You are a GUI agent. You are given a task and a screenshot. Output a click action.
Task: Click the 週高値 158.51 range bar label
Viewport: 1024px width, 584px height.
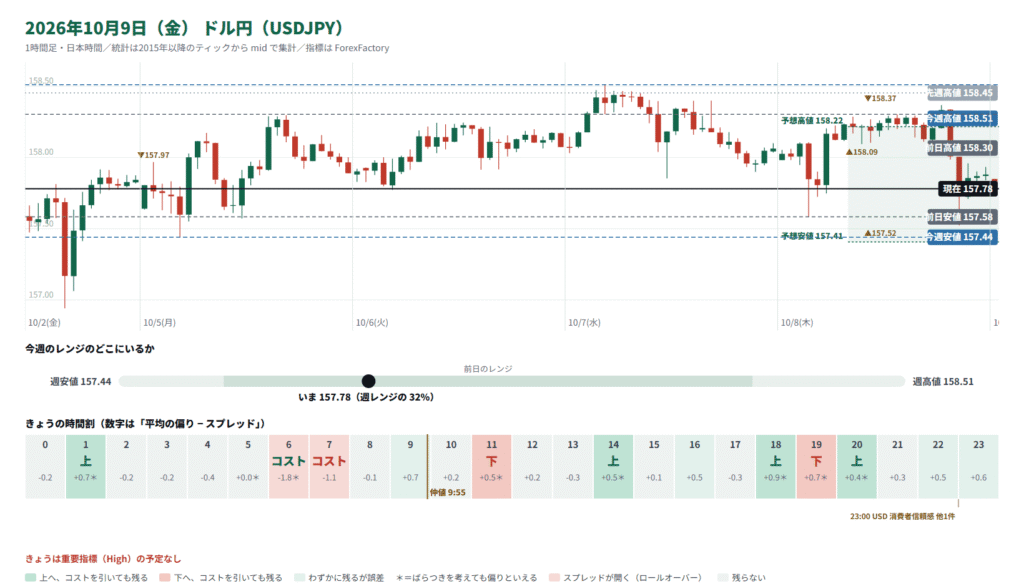tap(943, 381)
